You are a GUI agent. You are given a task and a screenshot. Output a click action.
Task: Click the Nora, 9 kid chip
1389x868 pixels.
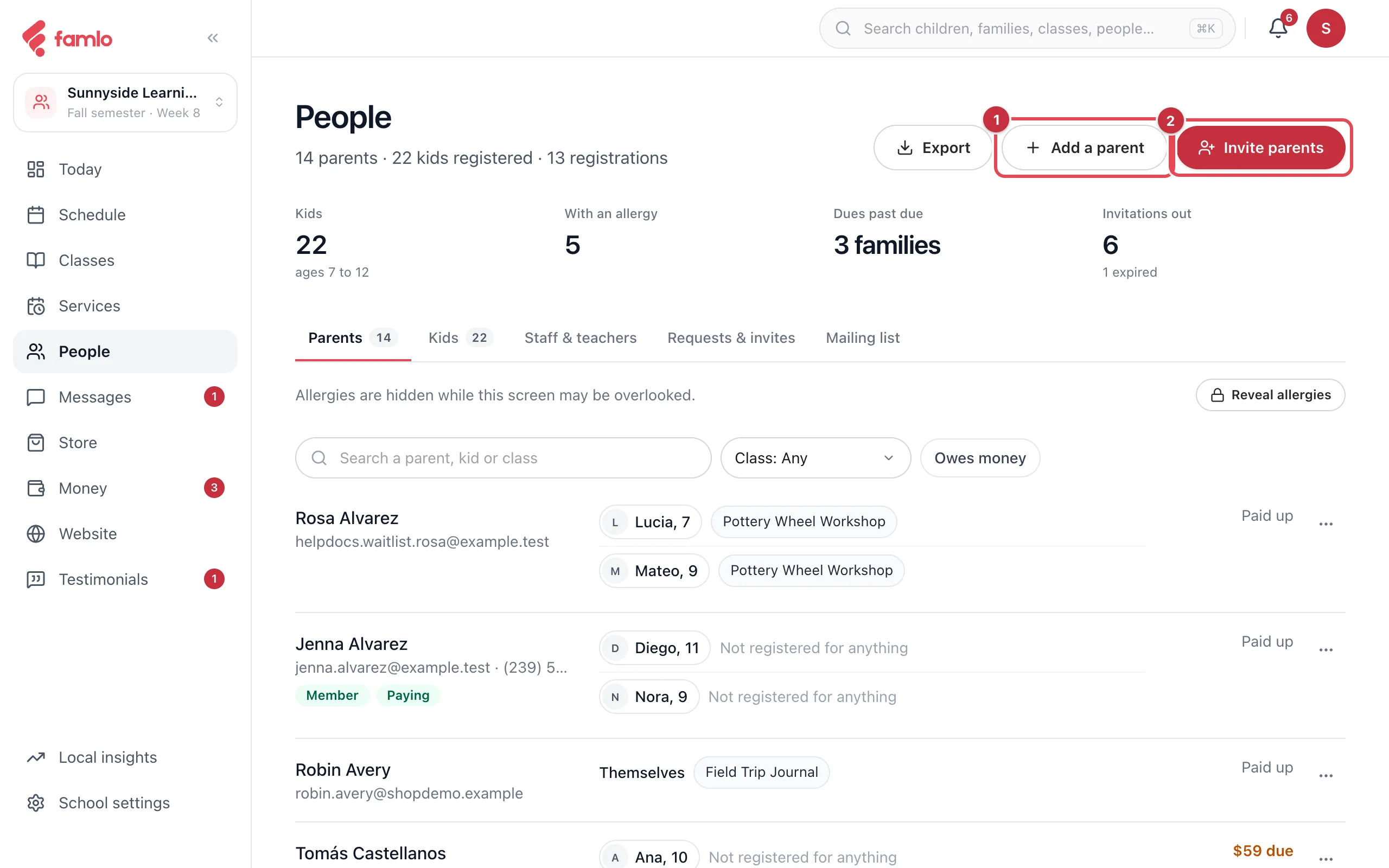point(649,697)
